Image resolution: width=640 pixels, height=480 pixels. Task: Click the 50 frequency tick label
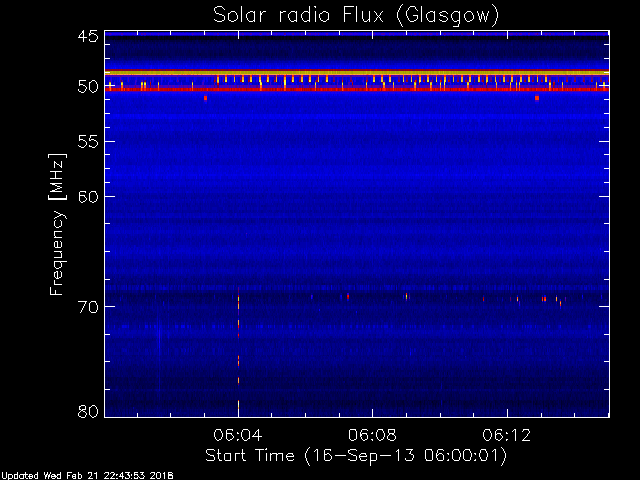click(x=88, y=87)
